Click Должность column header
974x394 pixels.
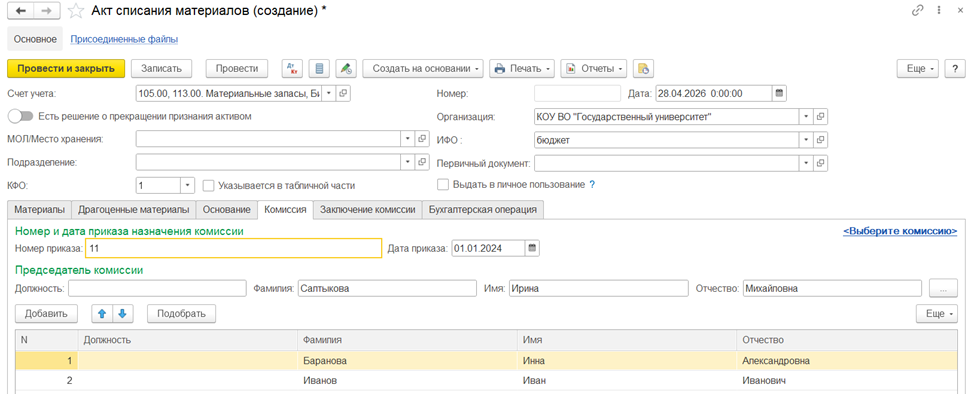(x=188, y=341)
